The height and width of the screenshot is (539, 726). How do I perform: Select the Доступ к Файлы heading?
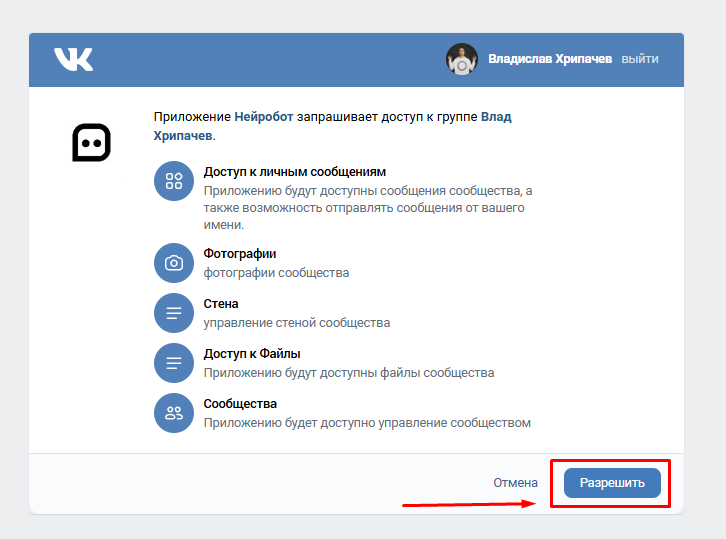252,354
